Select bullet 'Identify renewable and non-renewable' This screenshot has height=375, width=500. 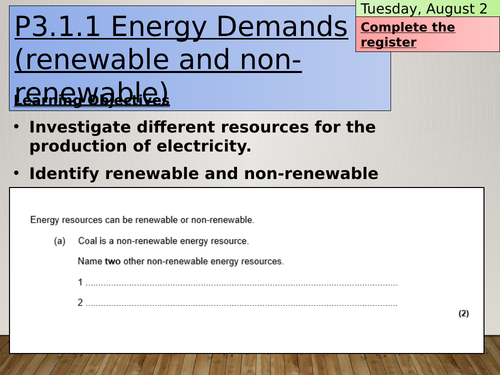(x=204, y=174)
